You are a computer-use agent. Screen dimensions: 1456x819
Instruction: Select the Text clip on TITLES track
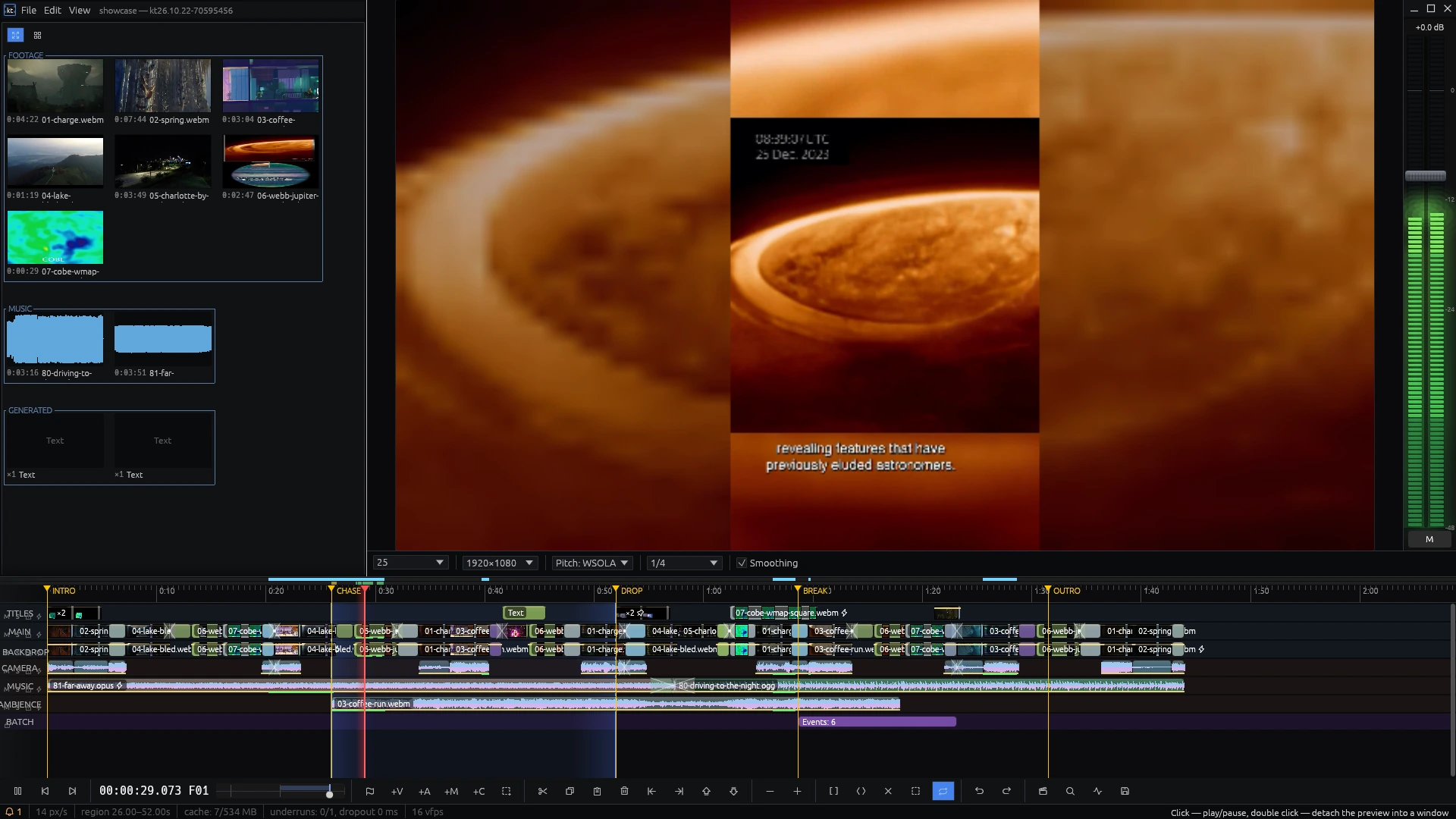click(x=524, y=613)
